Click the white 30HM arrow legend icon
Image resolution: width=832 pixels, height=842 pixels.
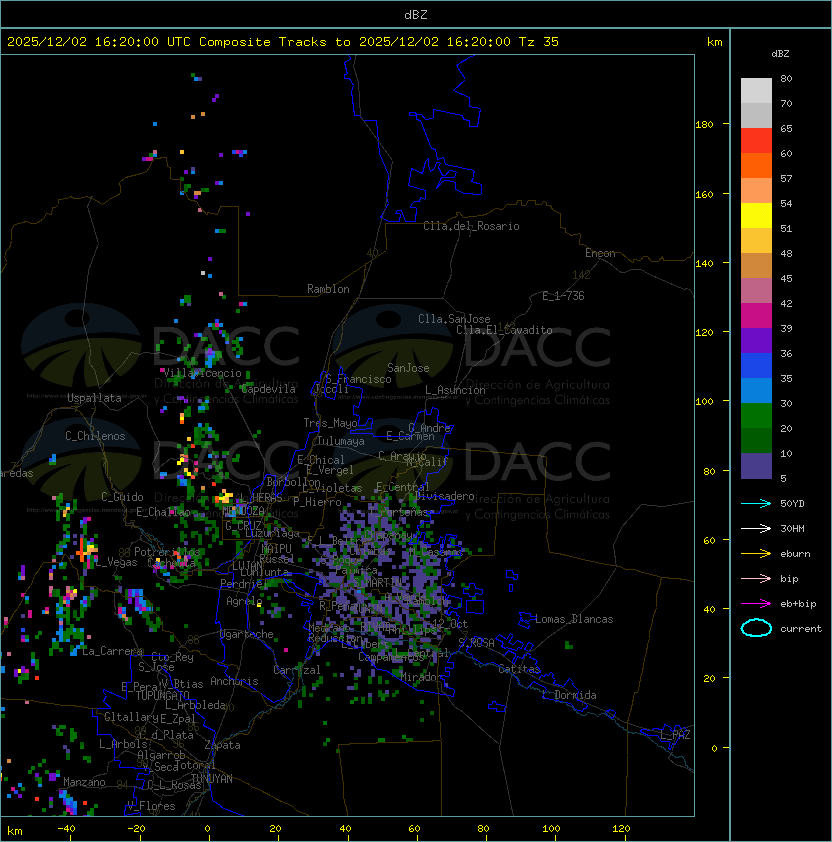756,528
